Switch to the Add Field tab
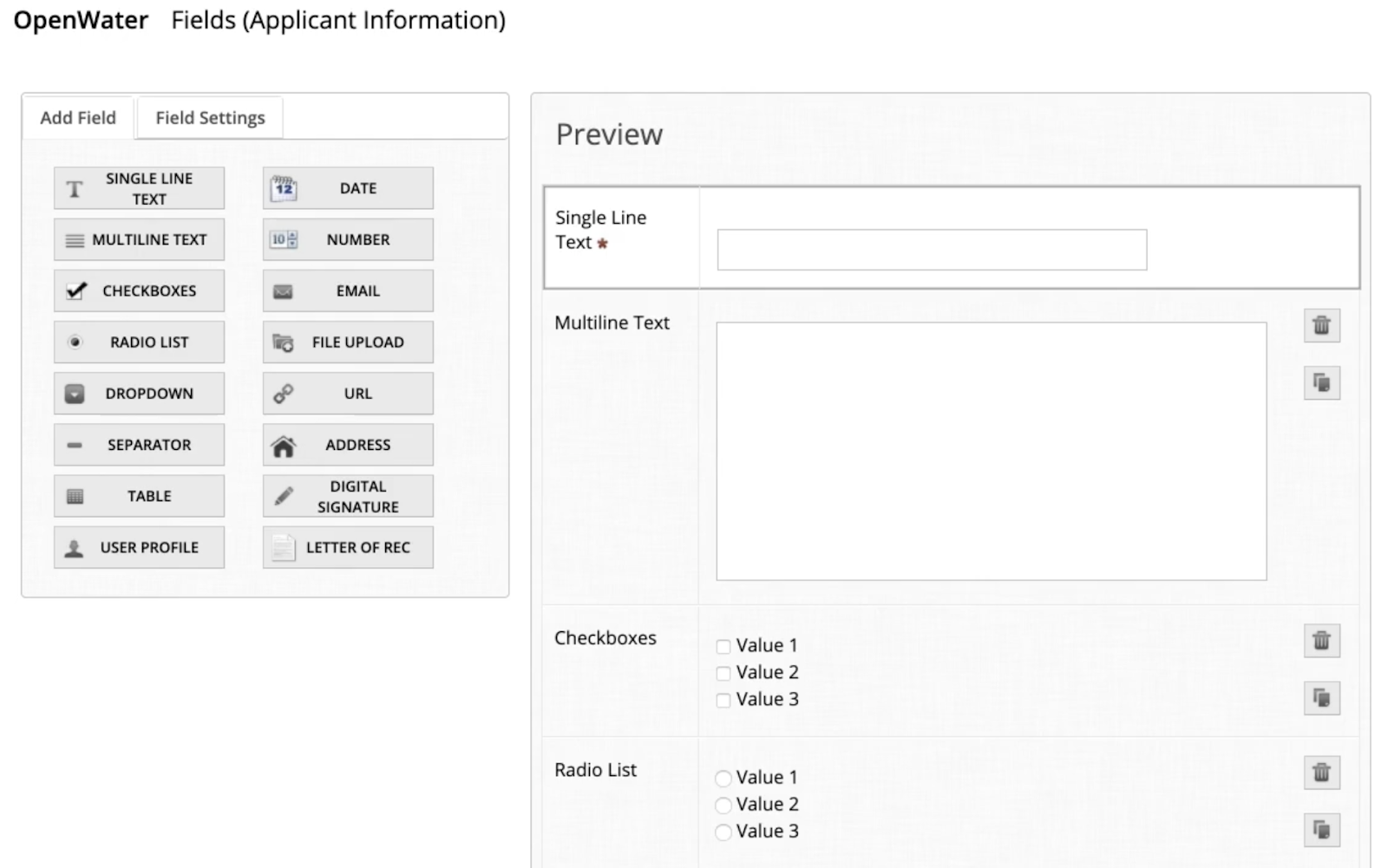 pos(77,117)
